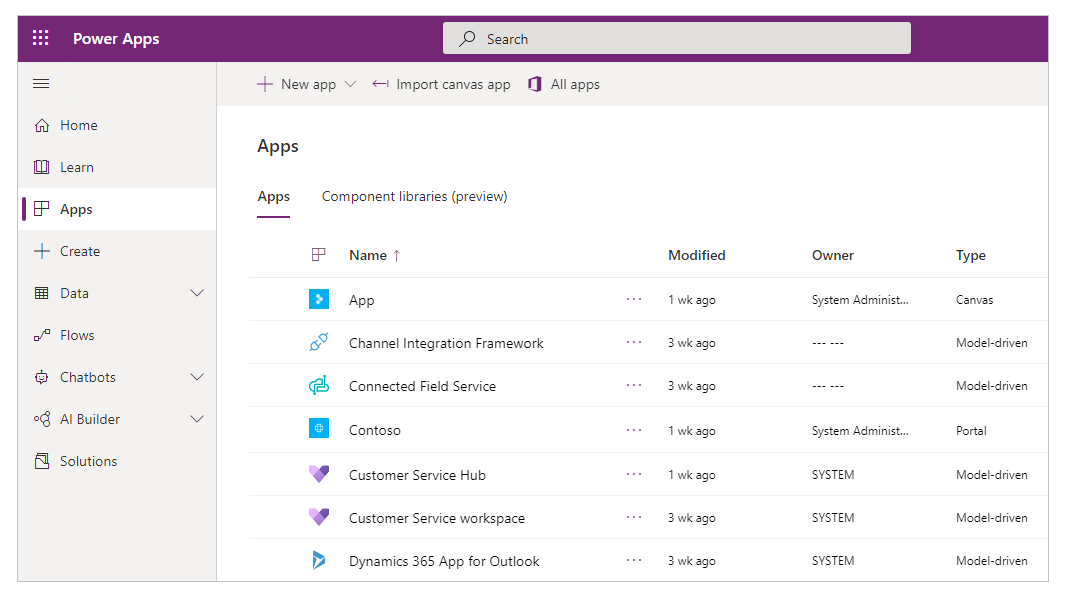This screenshot has width=1067, height=598.
Task: Click the Connected Field Service app icon
Action: coord(318,386)
